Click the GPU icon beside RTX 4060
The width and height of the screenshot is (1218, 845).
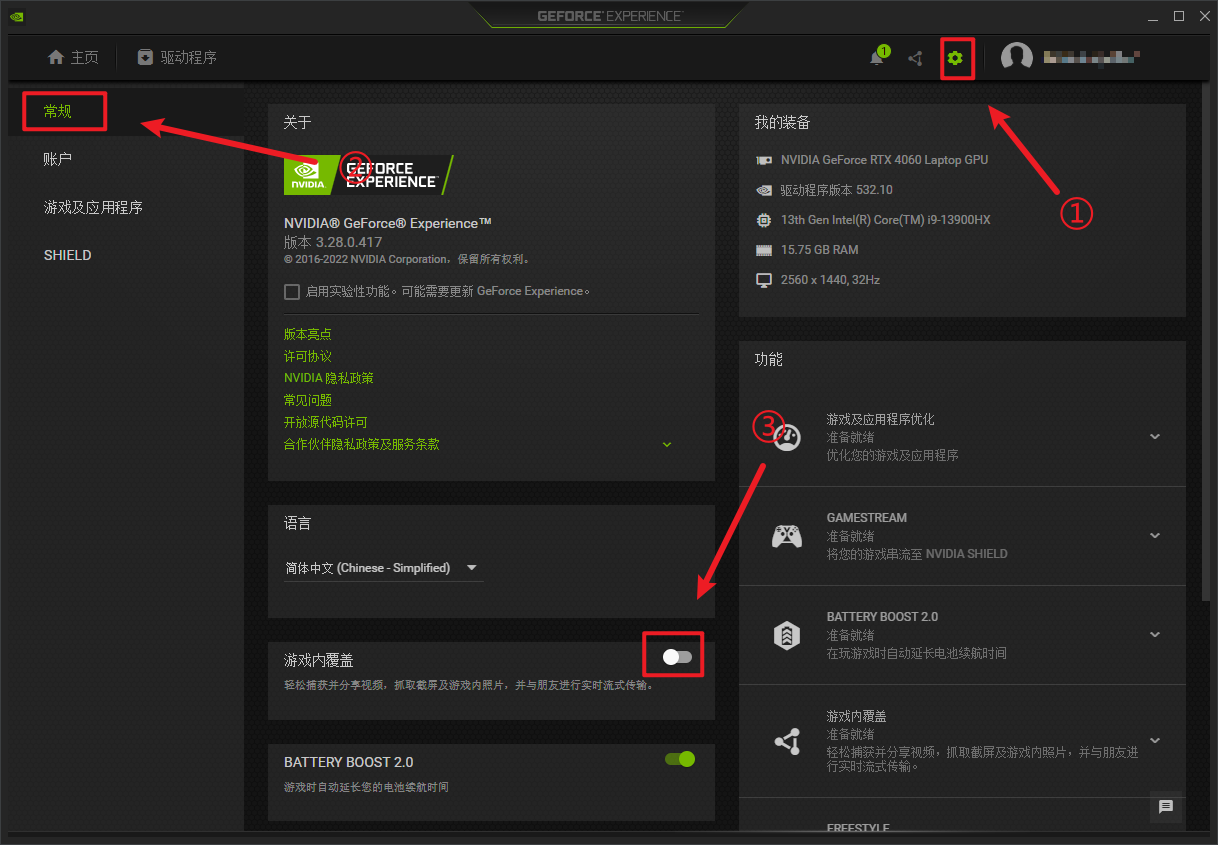pyautogui.click(x=764, y=160)
